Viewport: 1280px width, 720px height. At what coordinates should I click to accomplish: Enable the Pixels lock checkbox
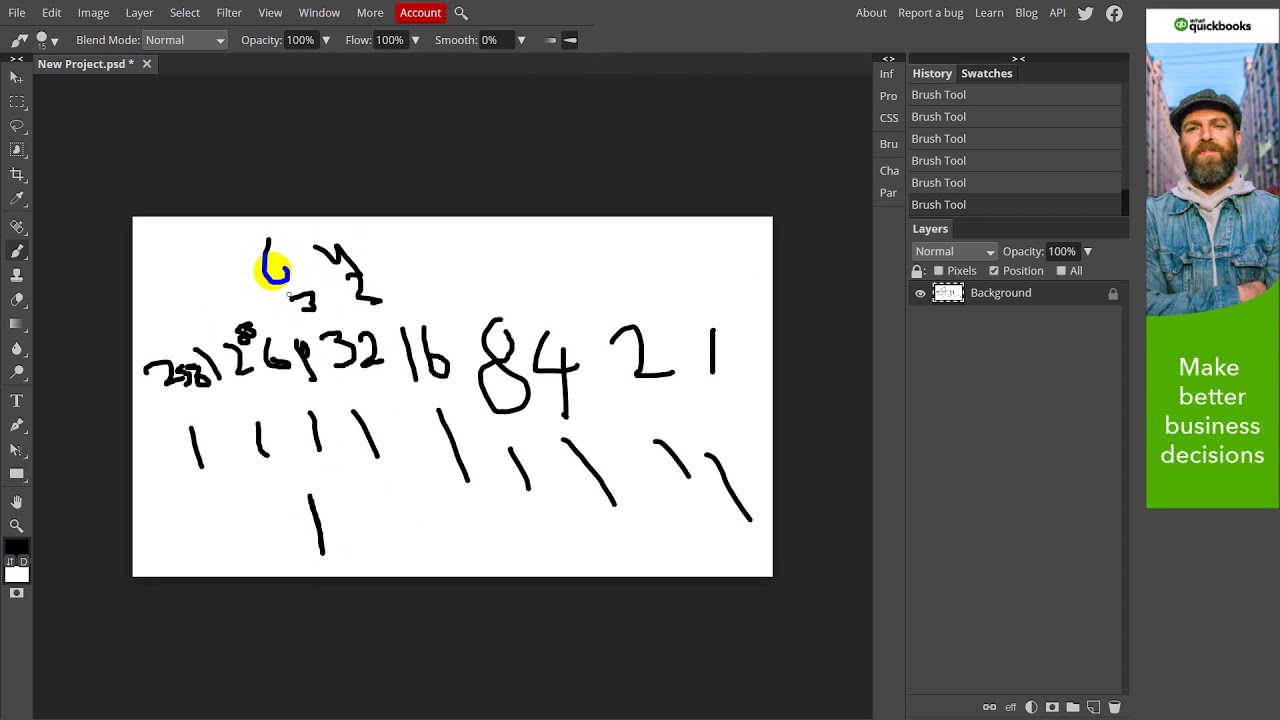[938, 271]
